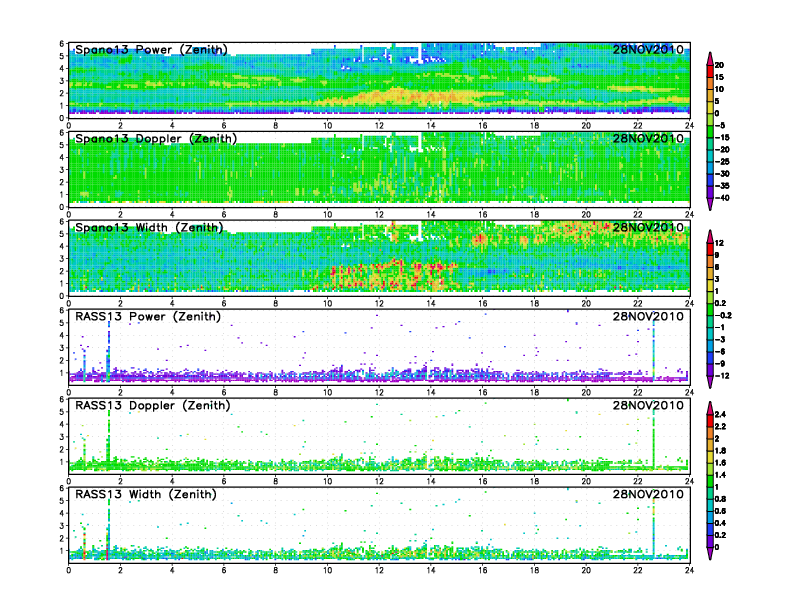Click the '-35' label on the top colorbar
This screenshot has width=792, height=612.
coord(722,186)
